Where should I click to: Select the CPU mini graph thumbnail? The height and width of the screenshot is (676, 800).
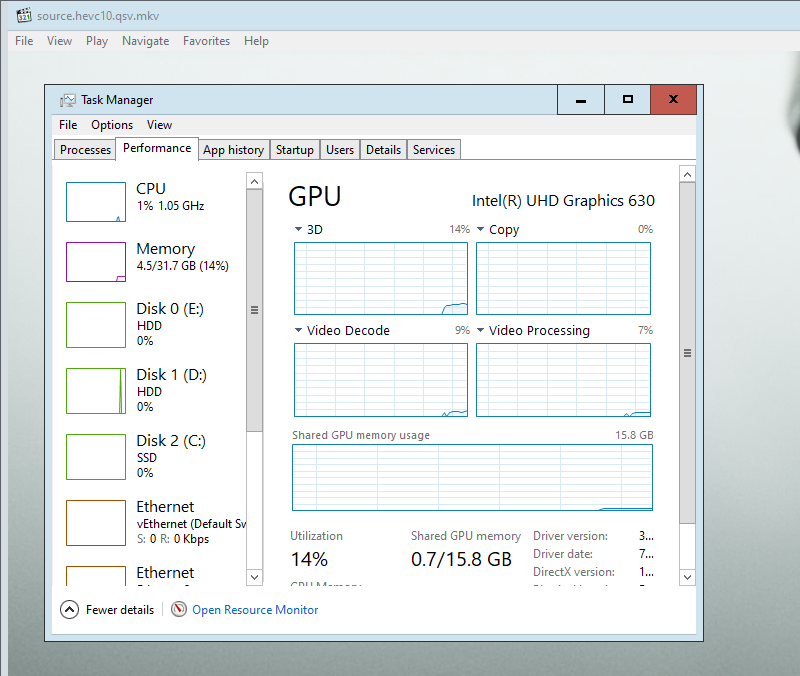96,202
